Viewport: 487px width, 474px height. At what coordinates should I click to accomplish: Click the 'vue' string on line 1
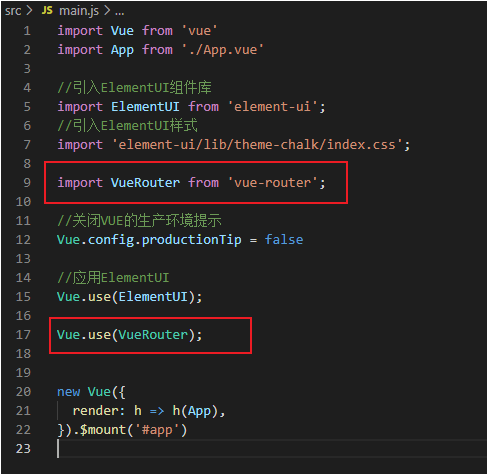pyautogui.click(x=200, y=31)
